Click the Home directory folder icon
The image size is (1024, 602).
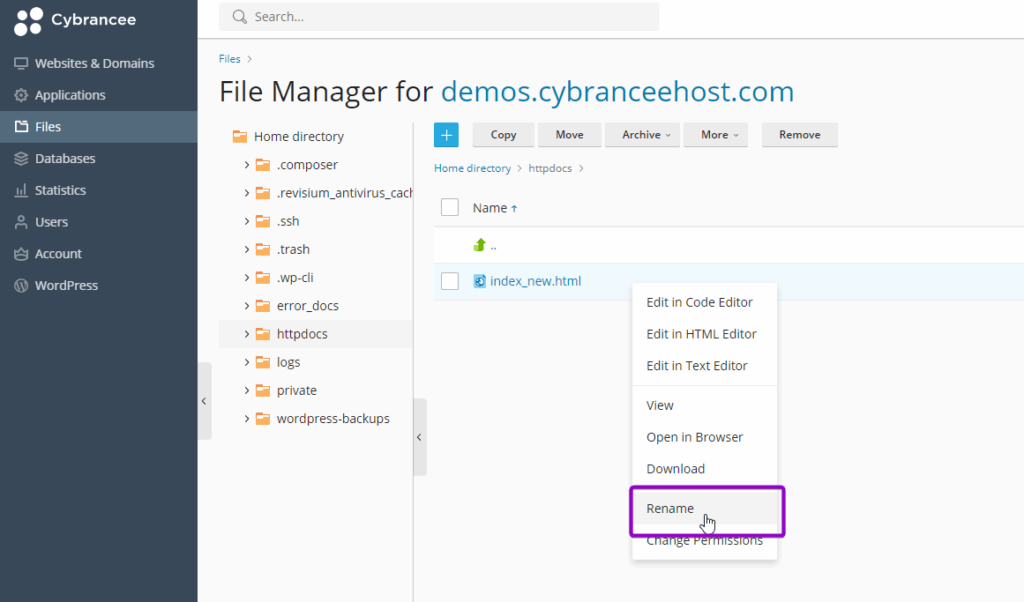coord(240,136)
